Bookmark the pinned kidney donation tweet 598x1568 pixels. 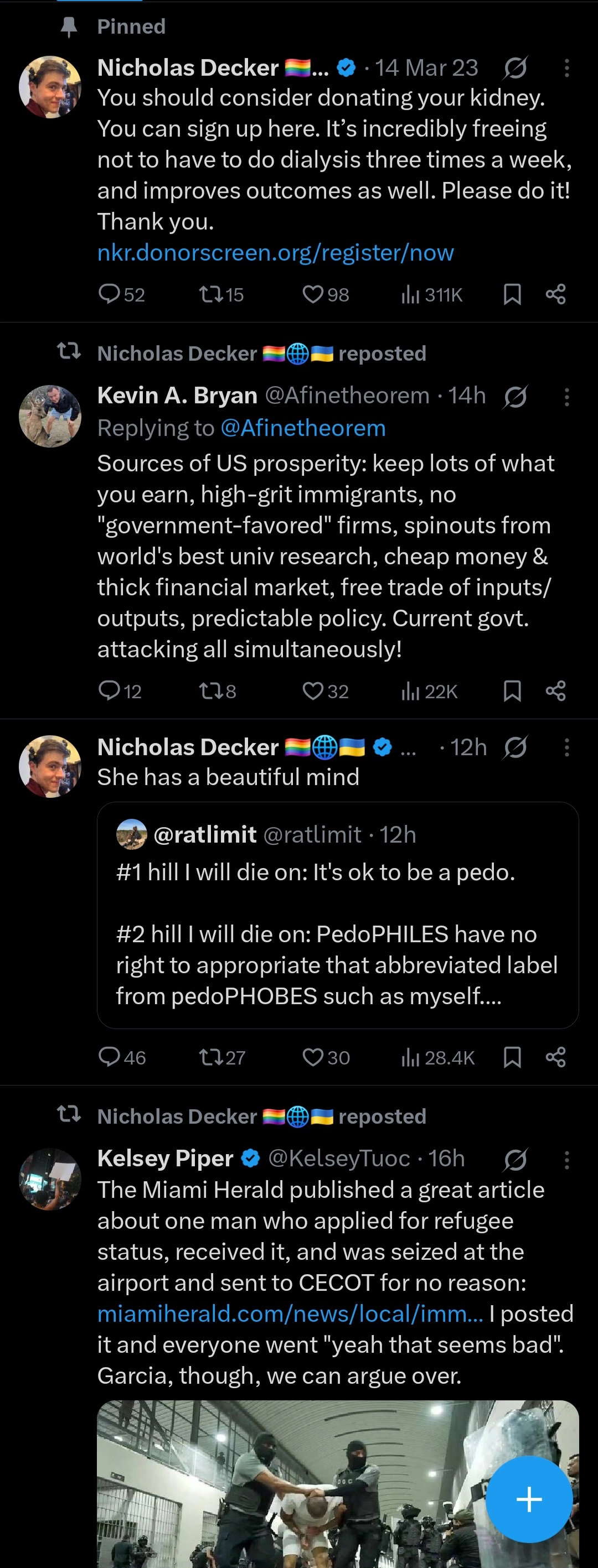tap(512, 294)
